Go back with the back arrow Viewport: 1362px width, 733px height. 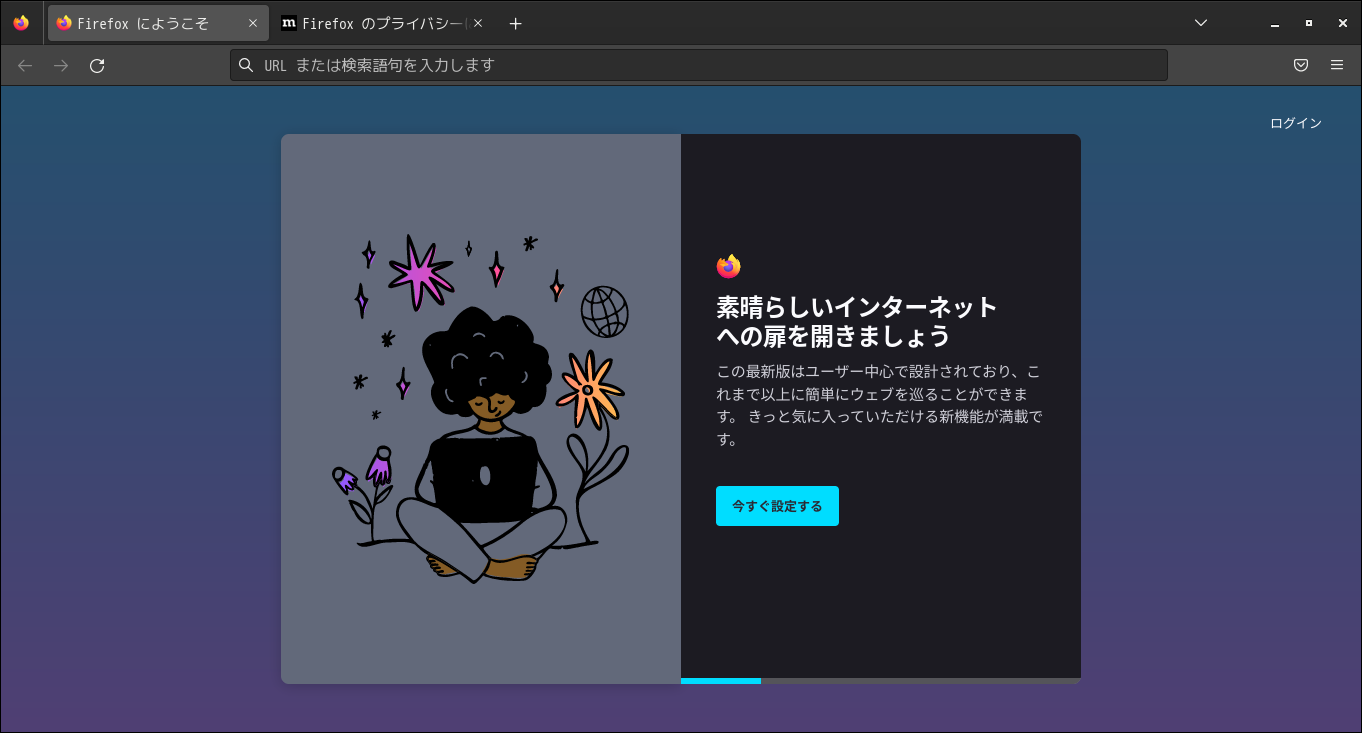[x=25, y=65]
